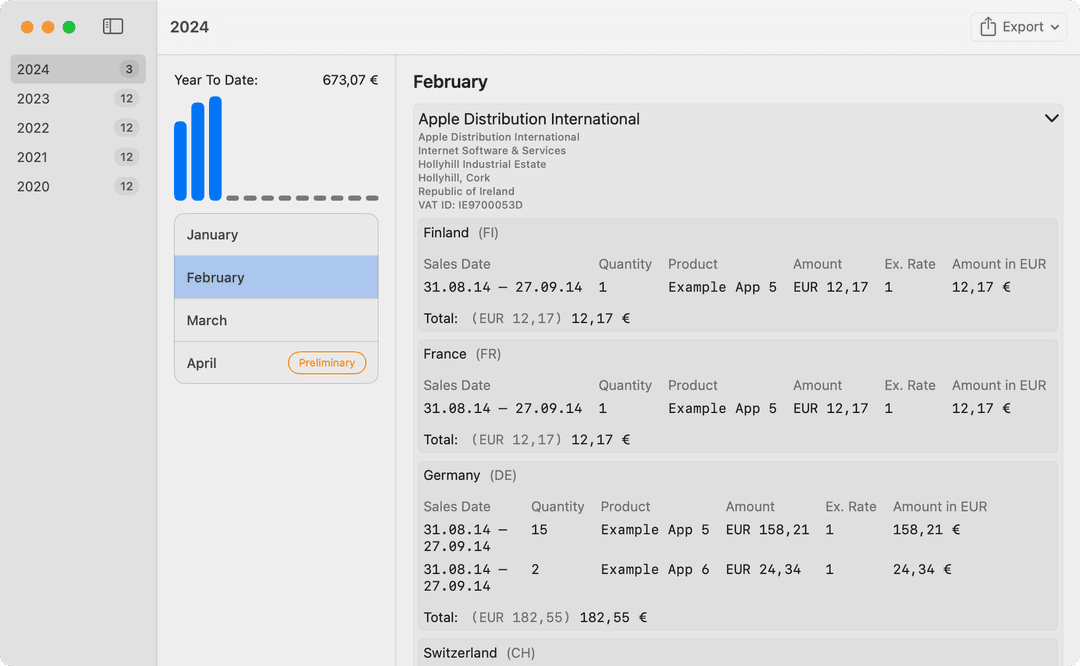The width and height of the screenshot is (1080, 666).
Task: Click the Finland (FI) country heading
Action: [x=461, y=233]
